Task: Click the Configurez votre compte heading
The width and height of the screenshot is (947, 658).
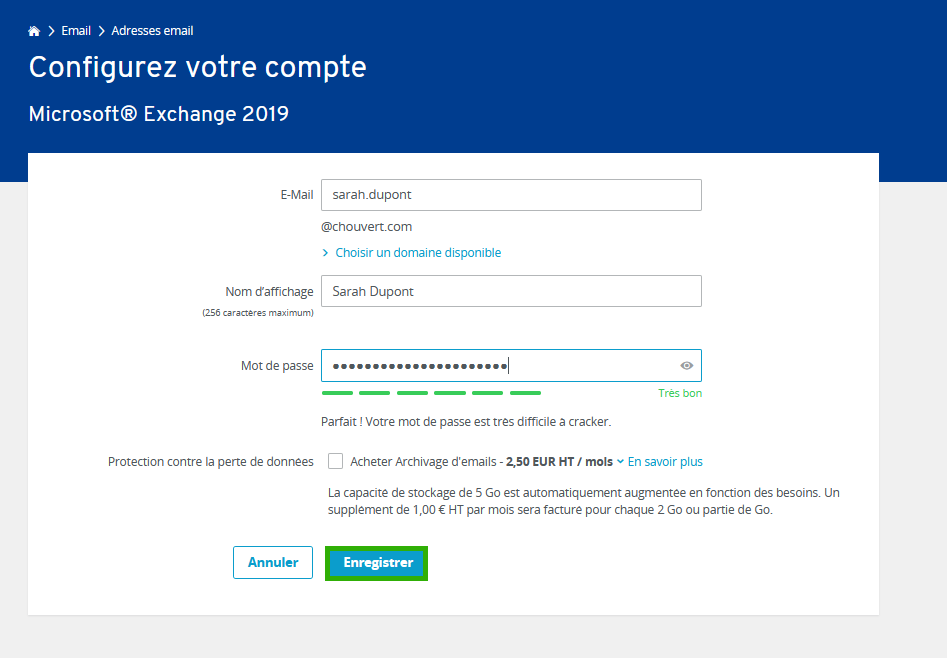Action: pyautogui.click(x=197, y=67)
